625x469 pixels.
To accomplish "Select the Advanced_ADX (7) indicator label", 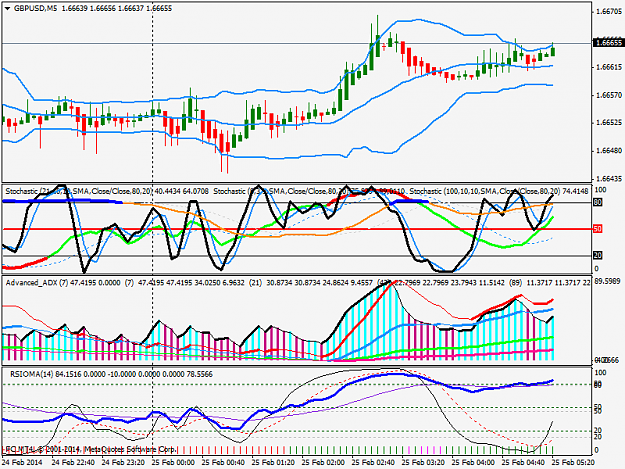I will (37, 283).
